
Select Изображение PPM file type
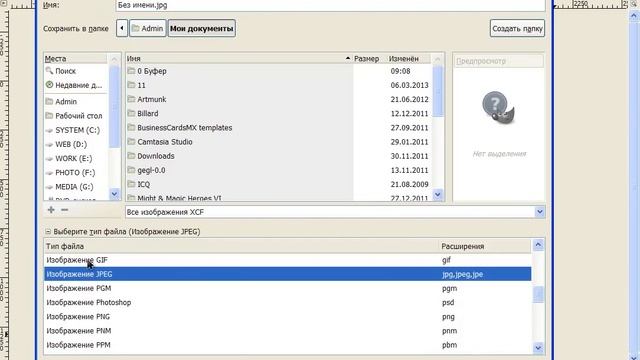pyautogui.click(x=288, y=345)
